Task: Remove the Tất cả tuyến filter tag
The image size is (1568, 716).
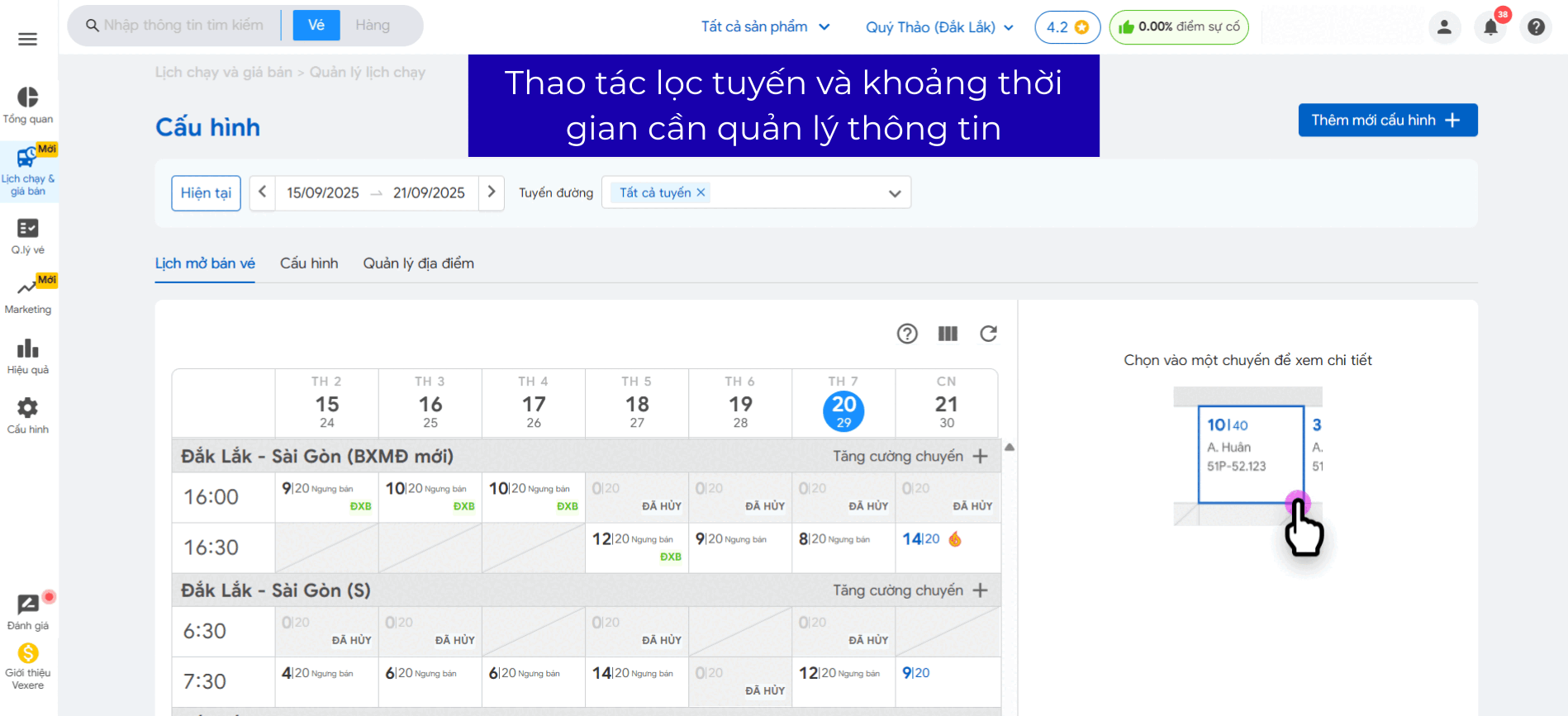Action: (x=701, y=192)
